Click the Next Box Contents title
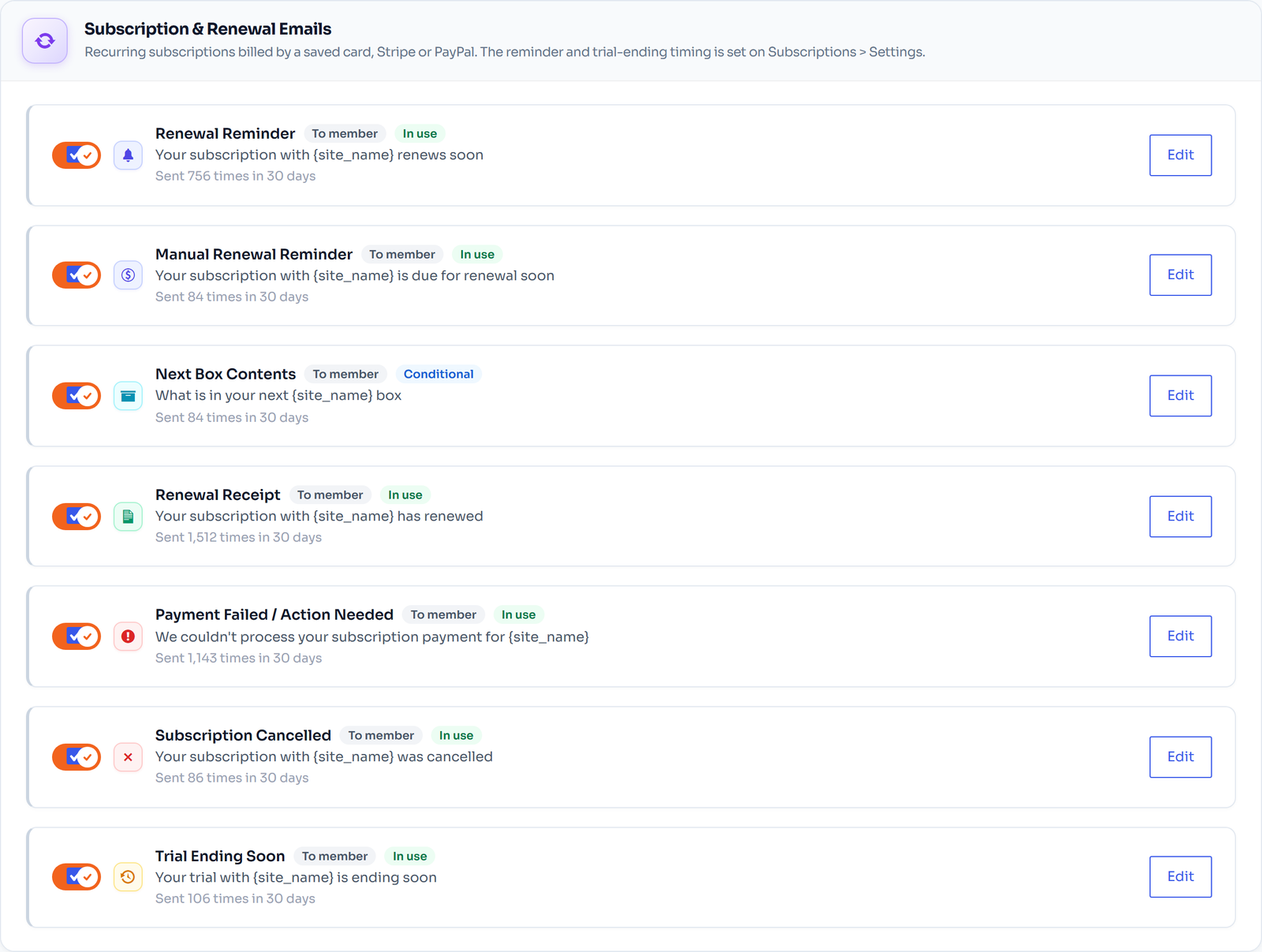 (x=226, y=374)
